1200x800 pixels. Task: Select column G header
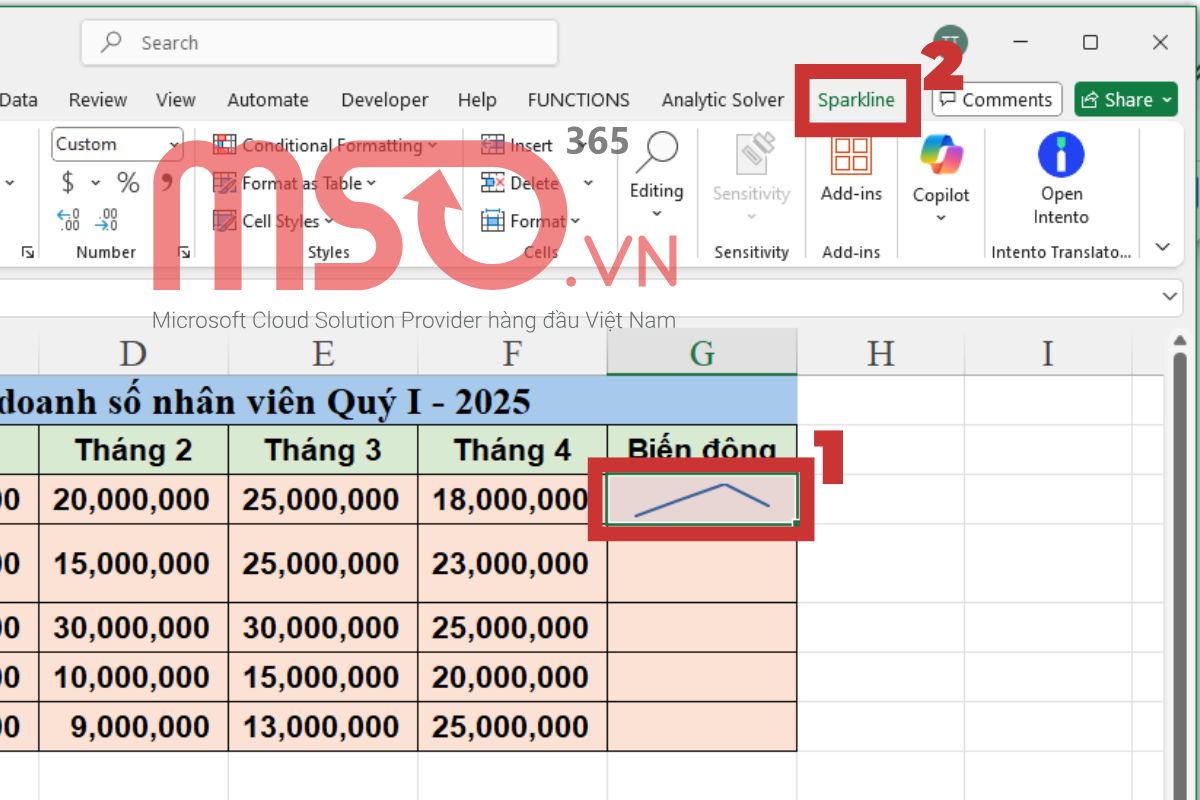coord(702,353)
